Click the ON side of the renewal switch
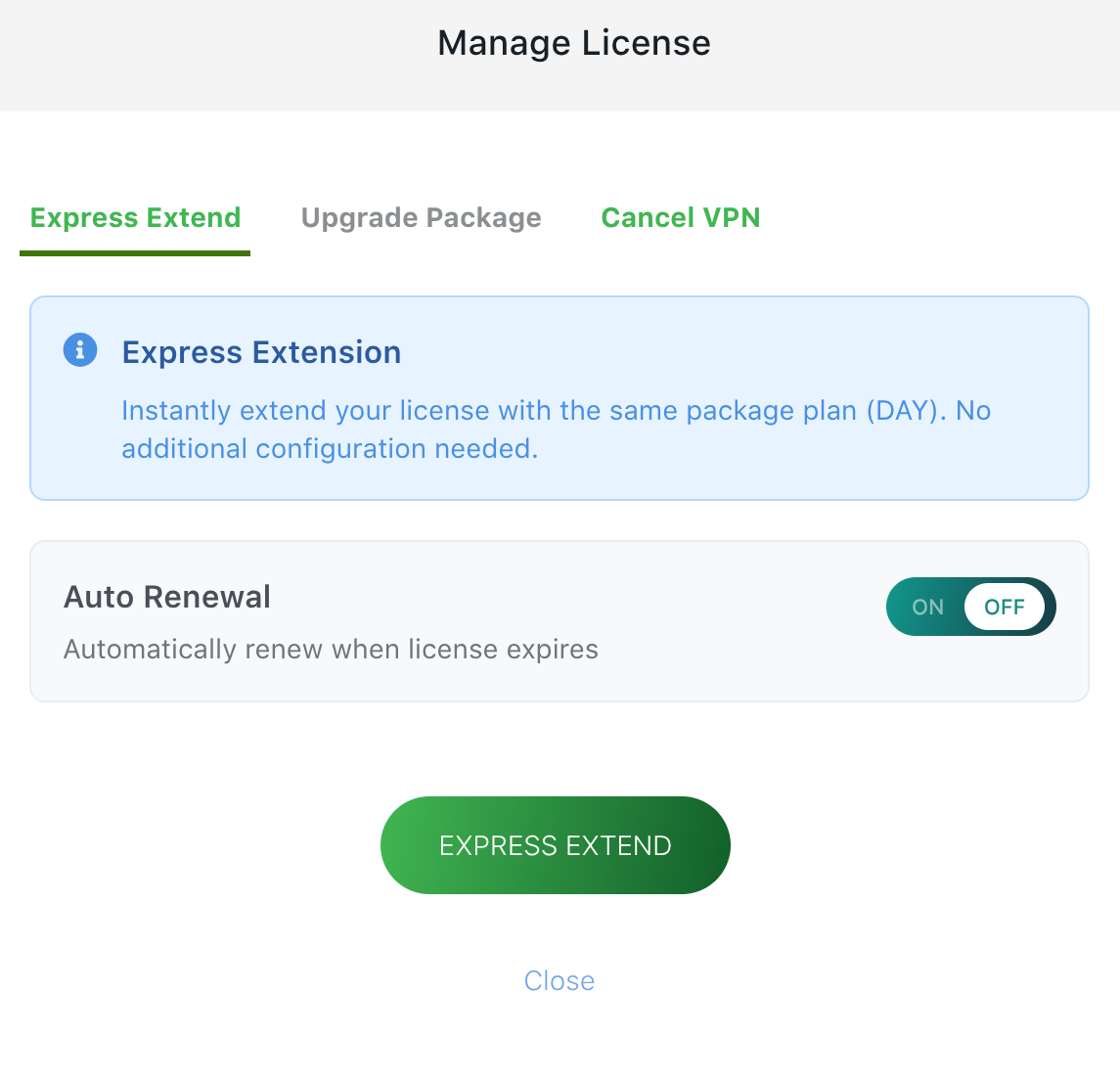The width and height of the screenshot is (1120, 1083). [928, 607]
